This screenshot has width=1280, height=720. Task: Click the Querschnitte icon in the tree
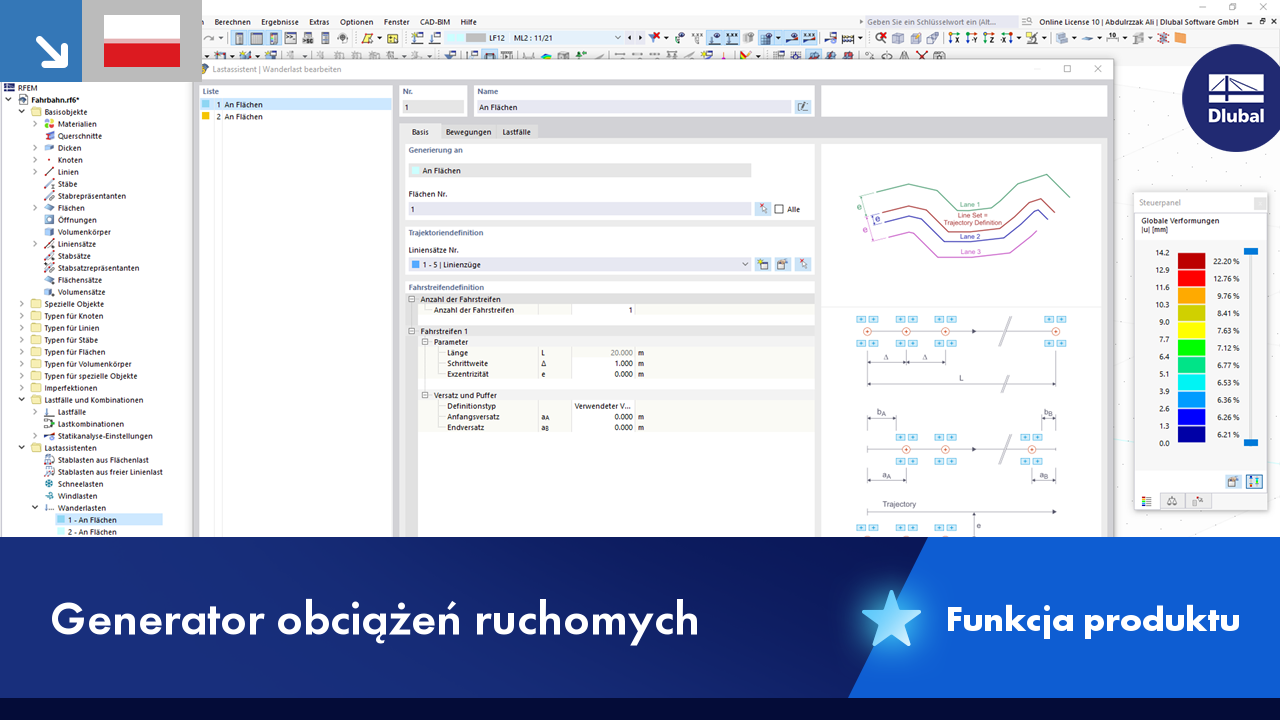pyautogui.click(x=49, y=136)
